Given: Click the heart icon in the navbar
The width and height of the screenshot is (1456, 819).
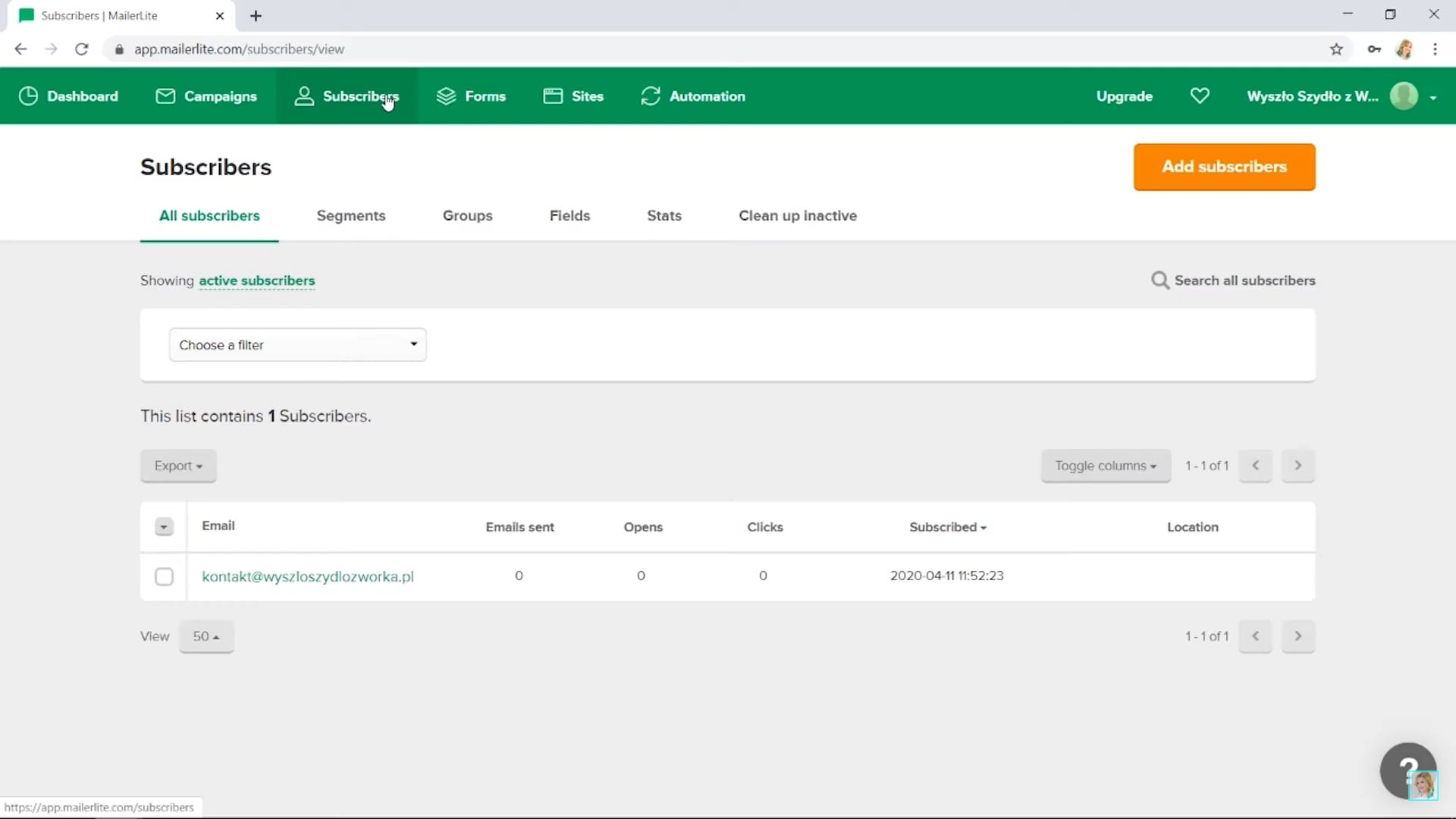Looking at the screenshot, I should click(1200, 96).
